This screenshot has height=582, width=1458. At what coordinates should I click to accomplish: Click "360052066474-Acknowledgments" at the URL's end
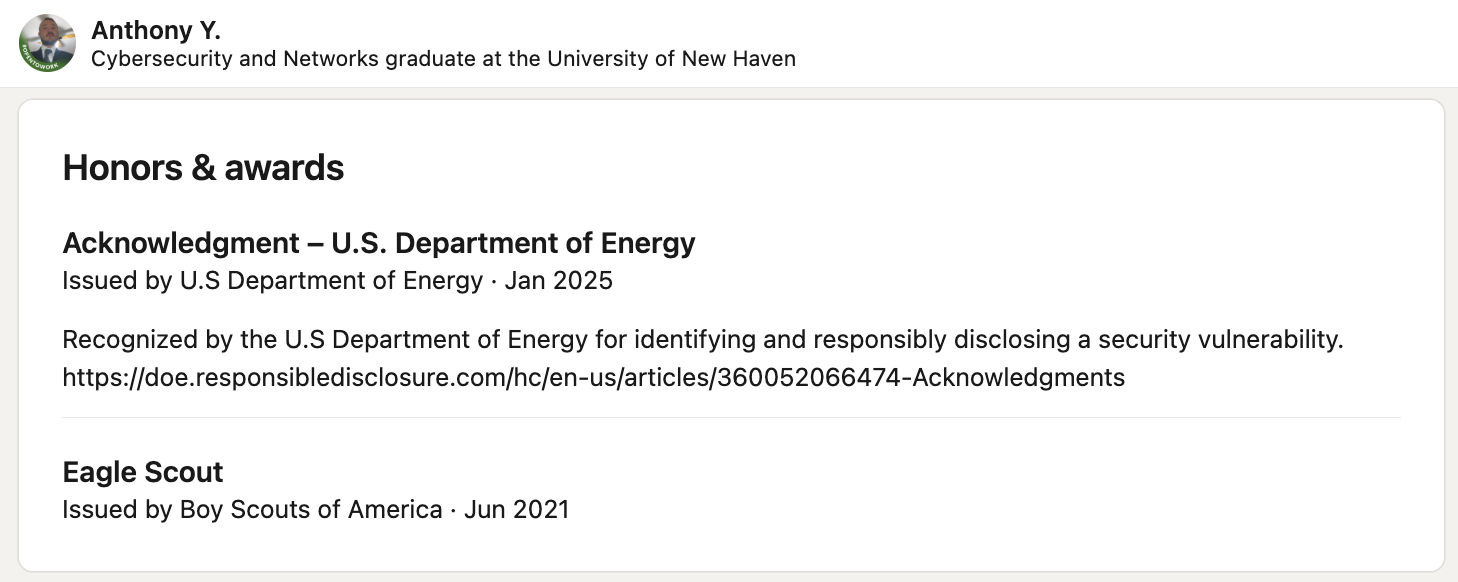[921, 377]
